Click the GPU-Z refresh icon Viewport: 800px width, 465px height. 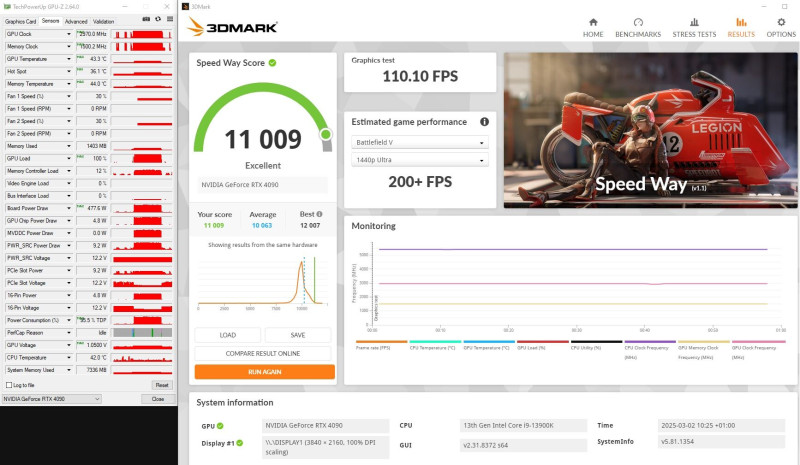(x=158, y=19)
